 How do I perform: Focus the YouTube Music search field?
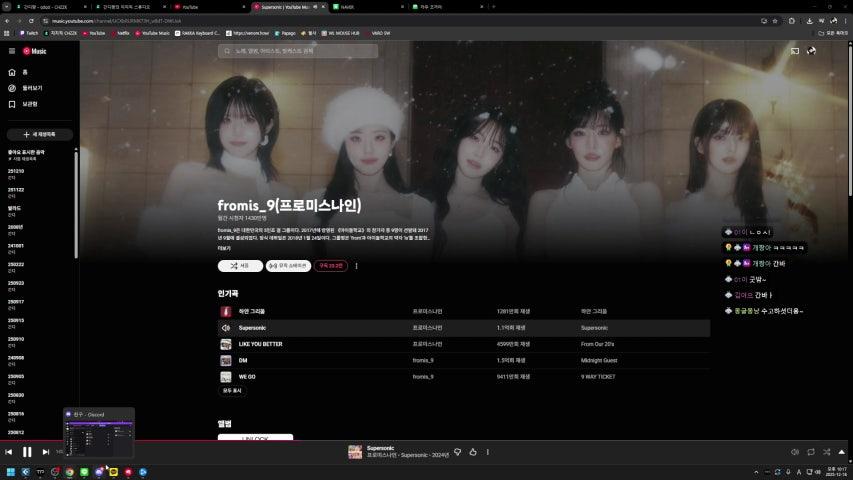click(298, 51)
